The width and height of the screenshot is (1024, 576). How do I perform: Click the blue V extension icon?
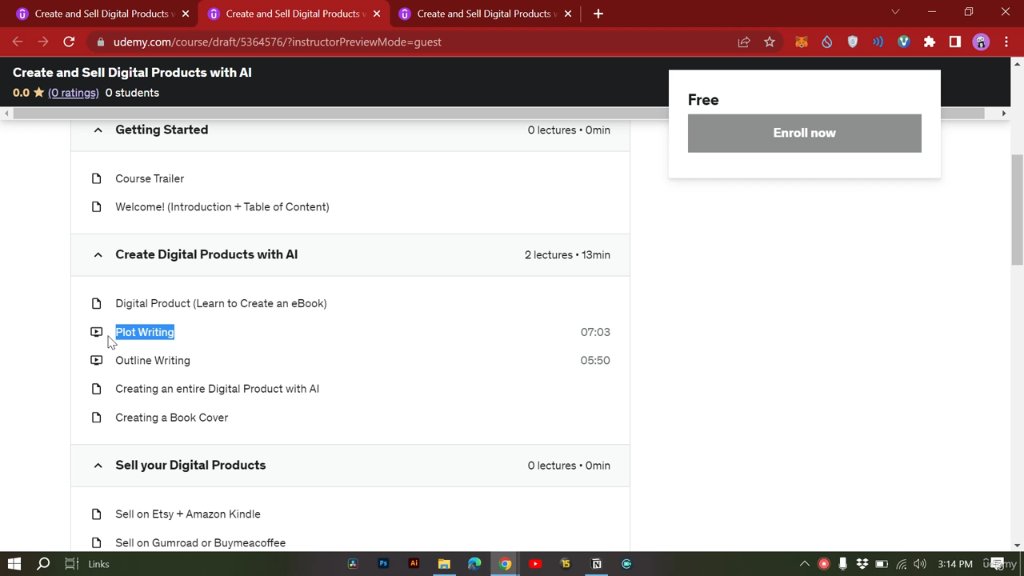[904, 42]
